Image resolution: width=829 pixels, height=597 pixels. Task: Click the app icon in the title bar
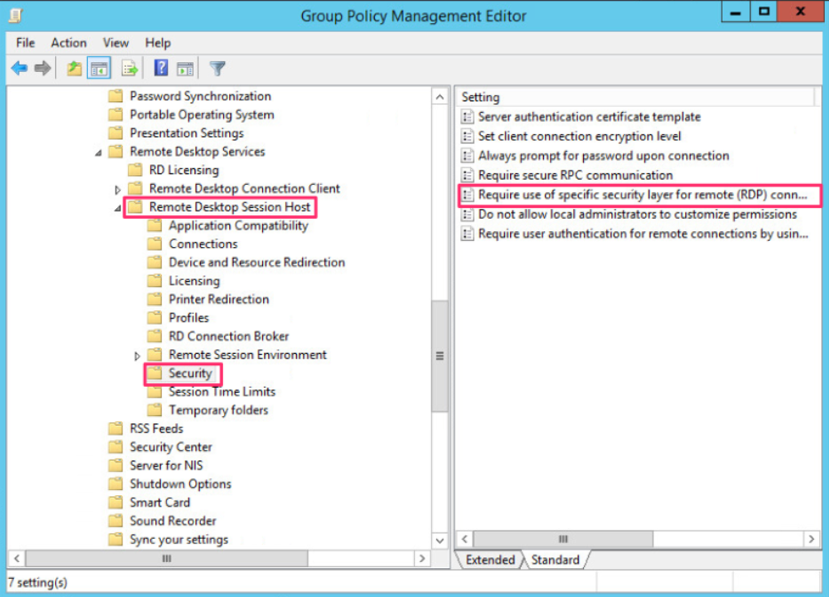pyautogui.click(x=16, y=16)
